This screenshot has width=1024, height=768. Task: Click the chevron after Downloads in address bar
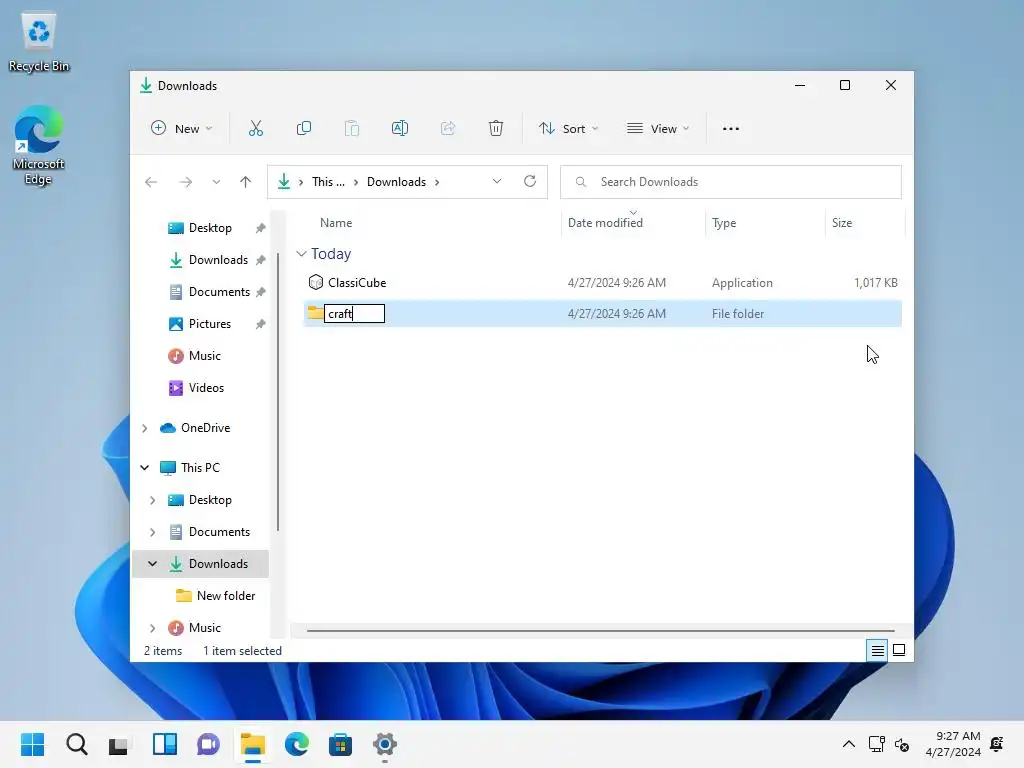(x=437, y=182)
